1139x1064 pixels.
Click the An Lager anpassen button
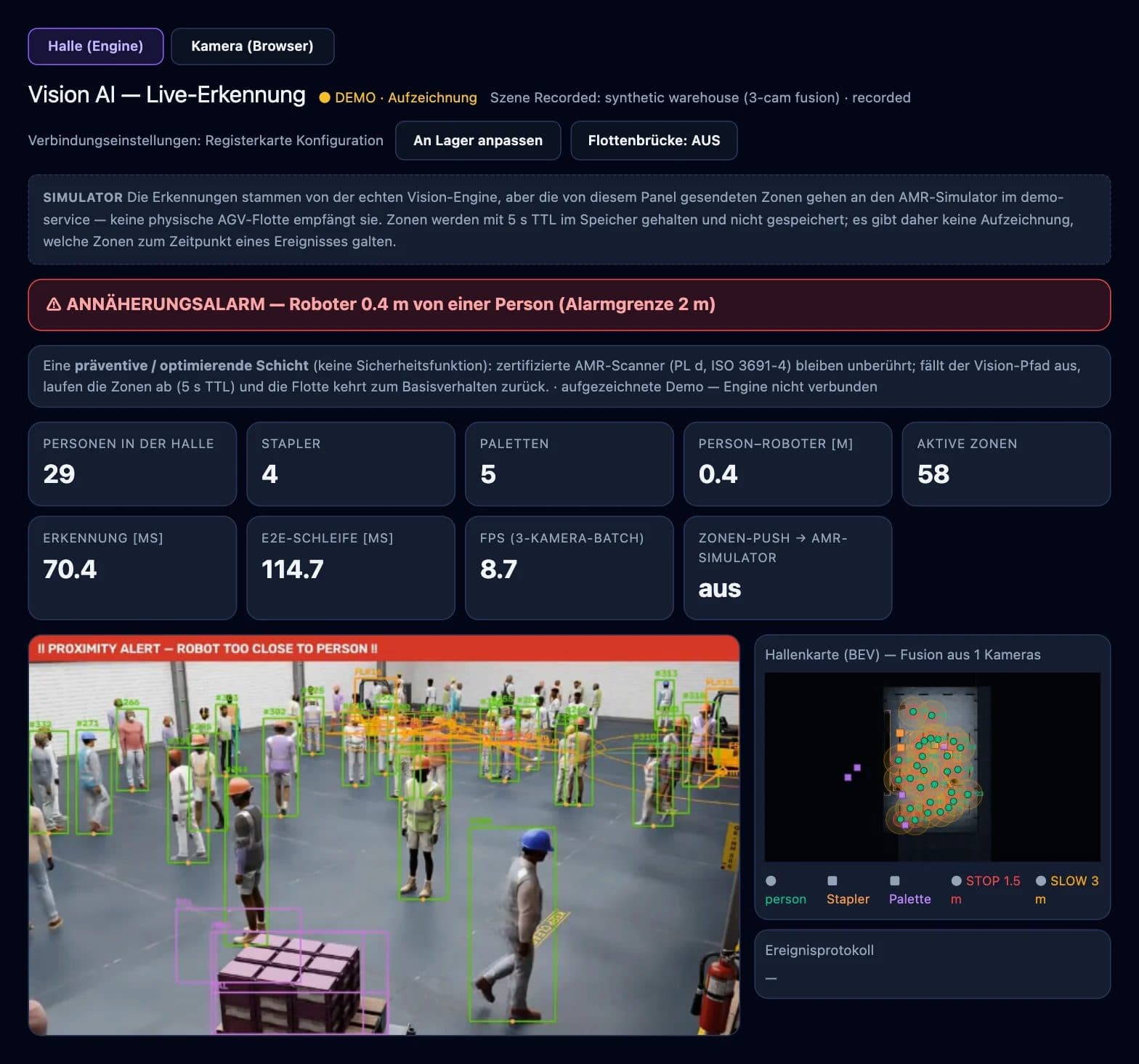478,140
